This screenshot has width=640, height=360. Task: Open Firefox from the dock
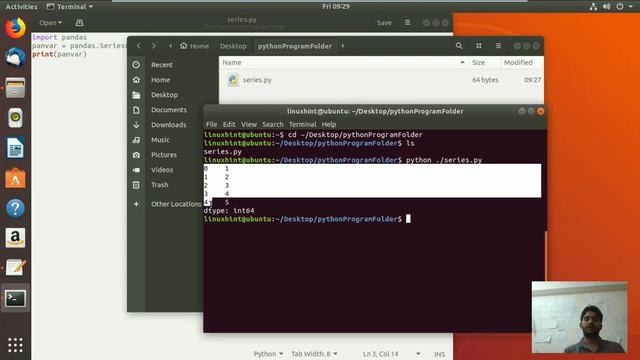[x=15, y=28]
